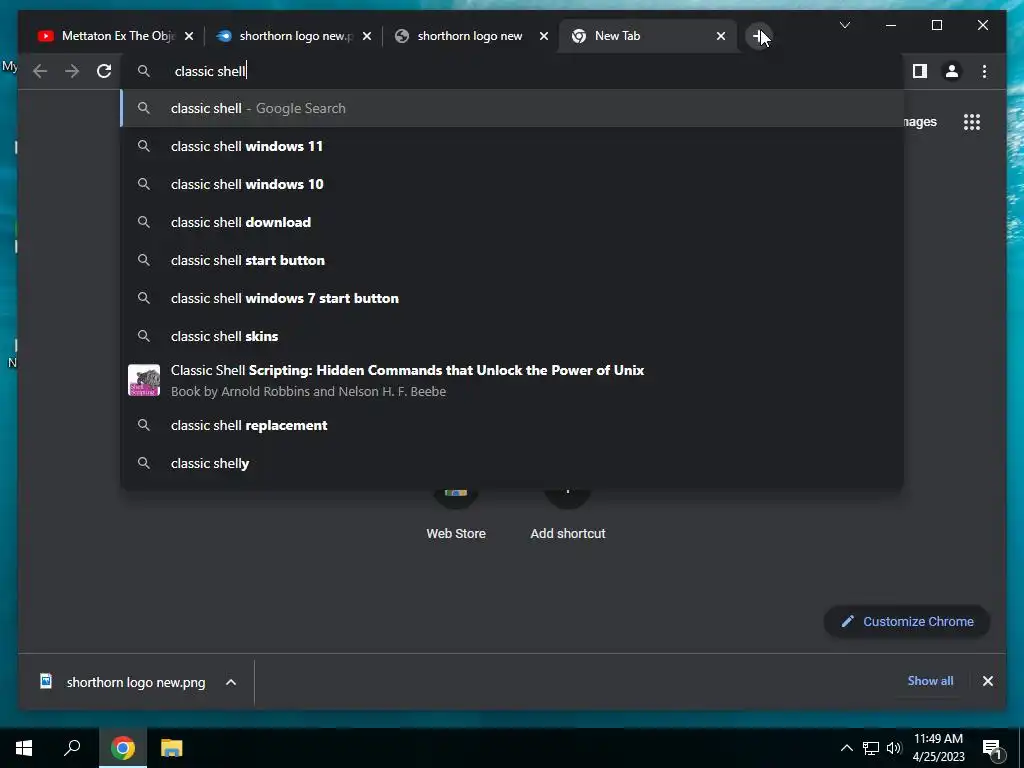Open the Windows Start menu
Screen dimensions: 1024x768
coord(24,748)
